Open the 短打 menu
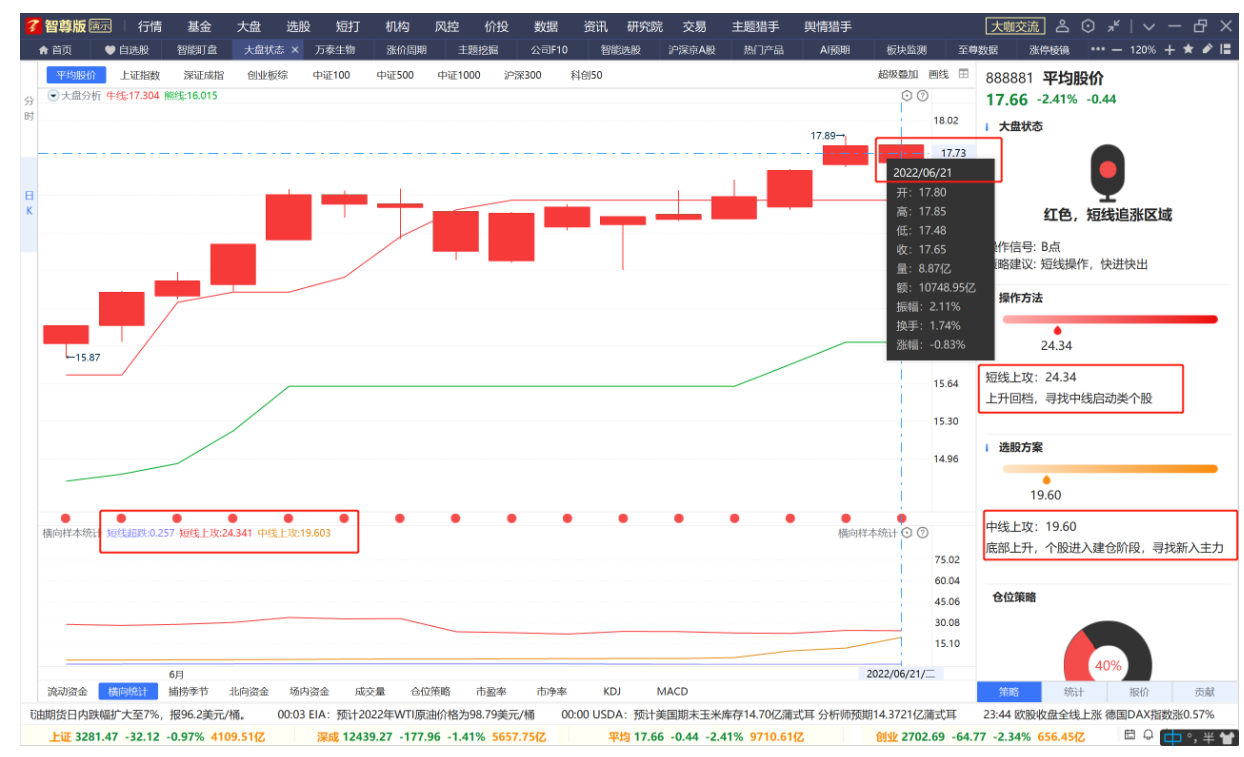Image resolution: width=1244 pixels, height=757 pixels. pyautogui.click(x=347, y=27)
